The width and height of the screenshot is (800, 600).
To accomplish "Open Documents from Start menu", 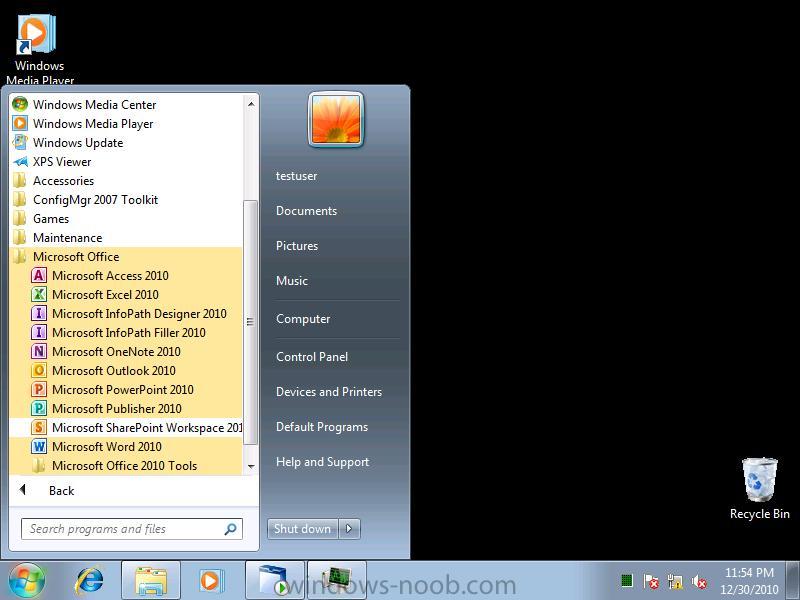I will click(x=306, y=211).
